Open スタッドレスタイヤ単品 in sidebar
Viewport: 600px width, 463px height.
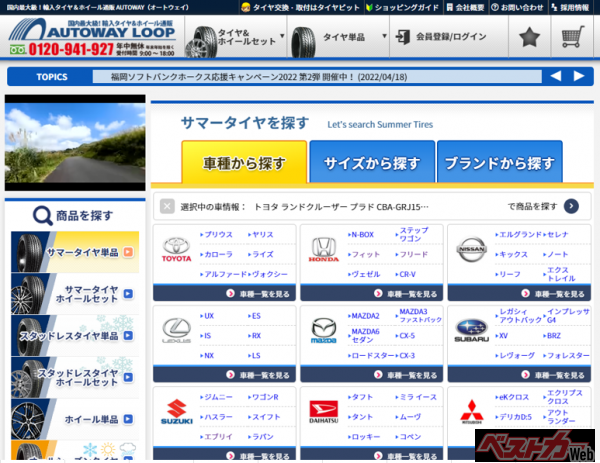(75, 336)
